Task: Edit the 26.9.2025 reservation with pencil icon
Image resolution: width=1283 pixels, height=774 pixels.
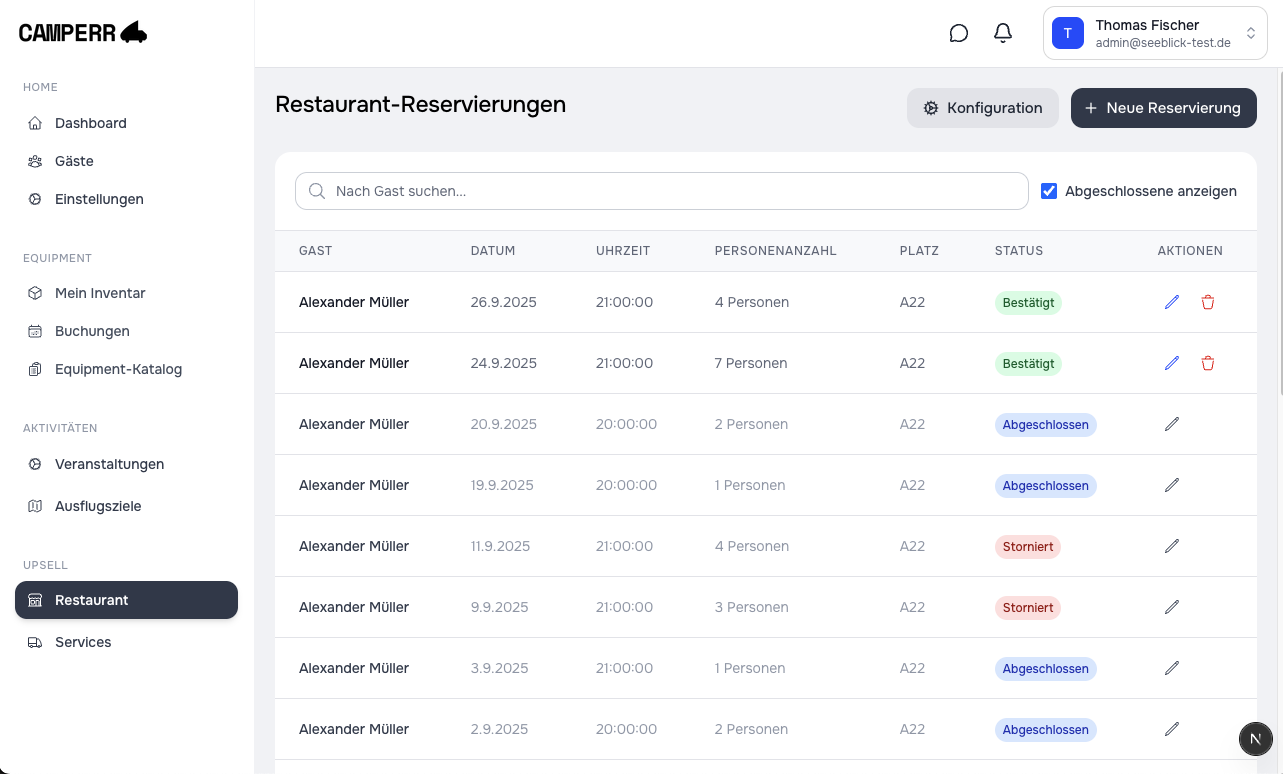Action: point(1172,302)
